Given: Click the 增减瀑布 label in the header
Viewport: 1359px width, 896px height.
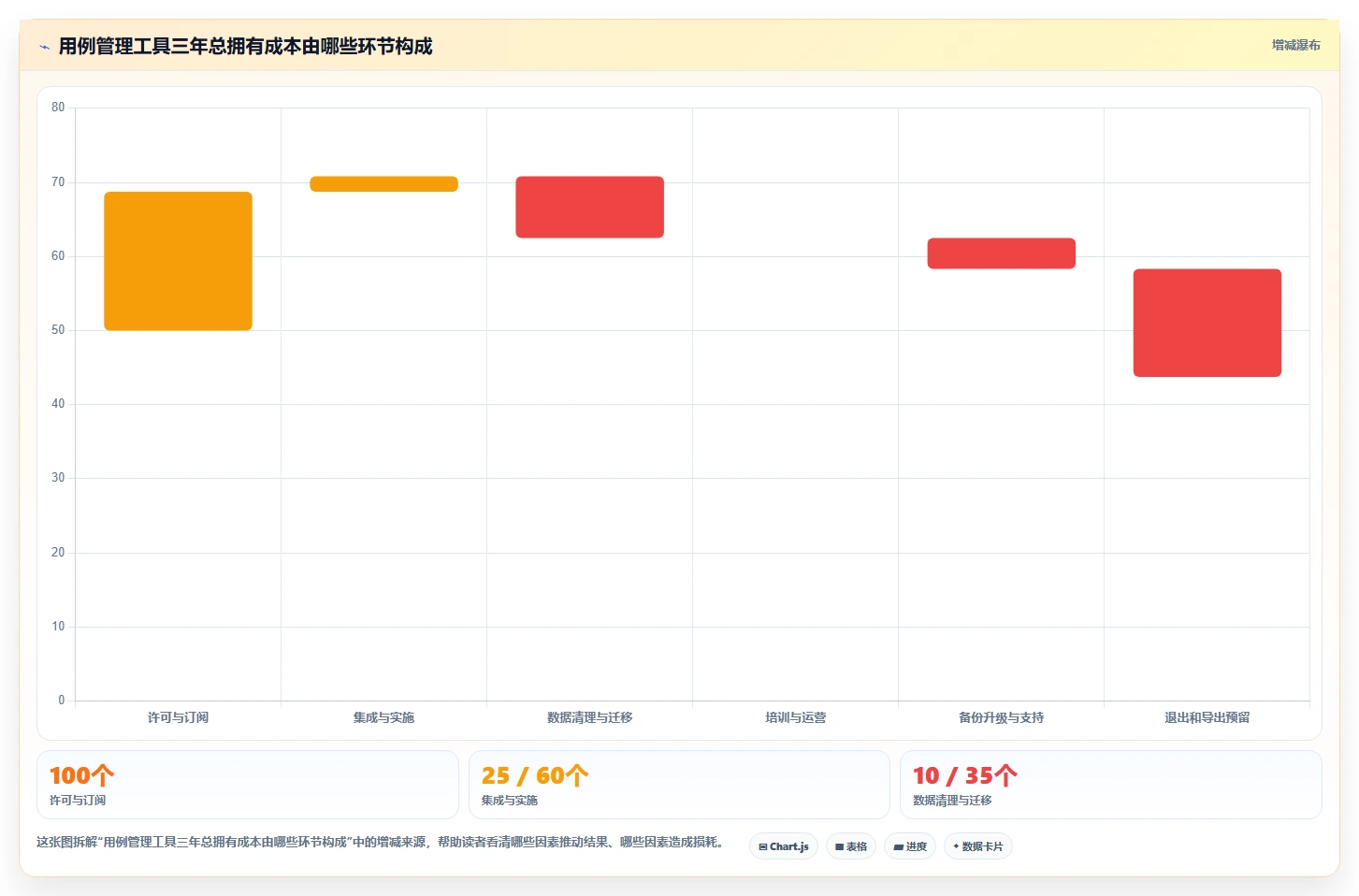Looking at the screenshot, I should click(1295, 45).
